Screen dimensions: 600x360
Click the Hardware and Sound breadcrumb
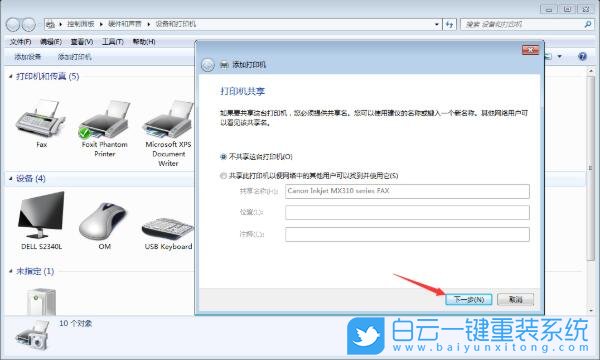(x=124, y=24)
